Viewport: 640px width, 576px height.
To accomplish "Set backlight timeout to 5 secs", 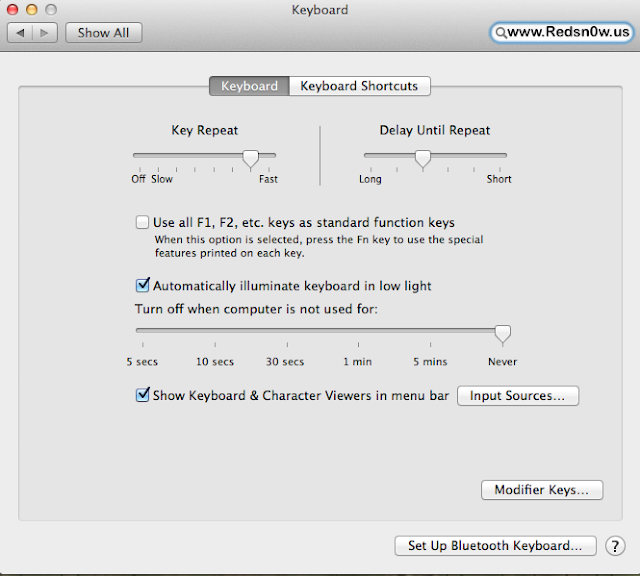I will pos(142,362).
